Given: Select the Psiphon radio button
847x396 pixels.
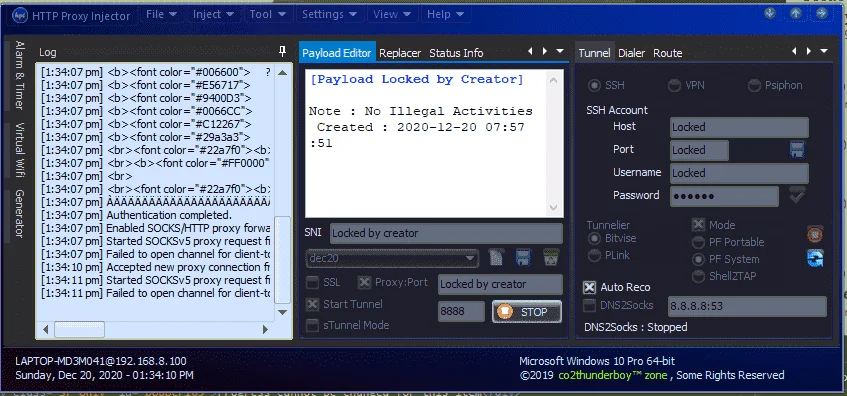Looking at the screenshot, I should click(754, 85).
